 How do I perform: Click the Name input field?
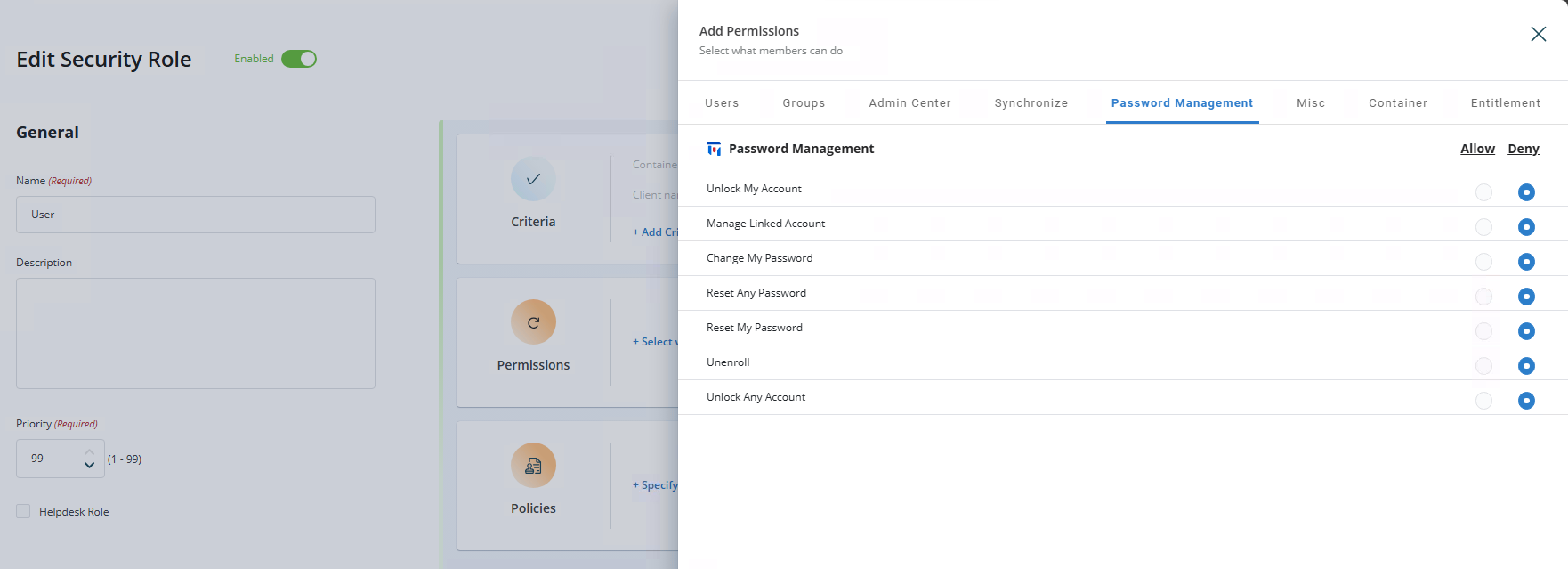(196, 215)
